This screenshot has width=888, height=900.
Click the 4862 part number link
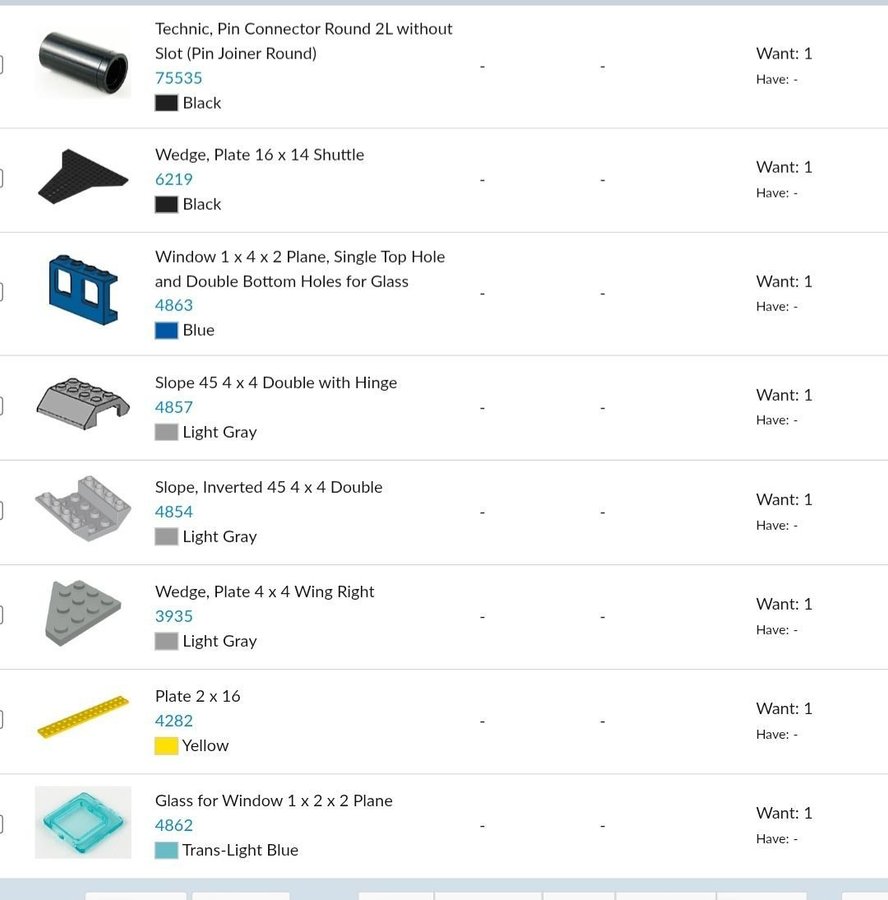coord(174,825)
